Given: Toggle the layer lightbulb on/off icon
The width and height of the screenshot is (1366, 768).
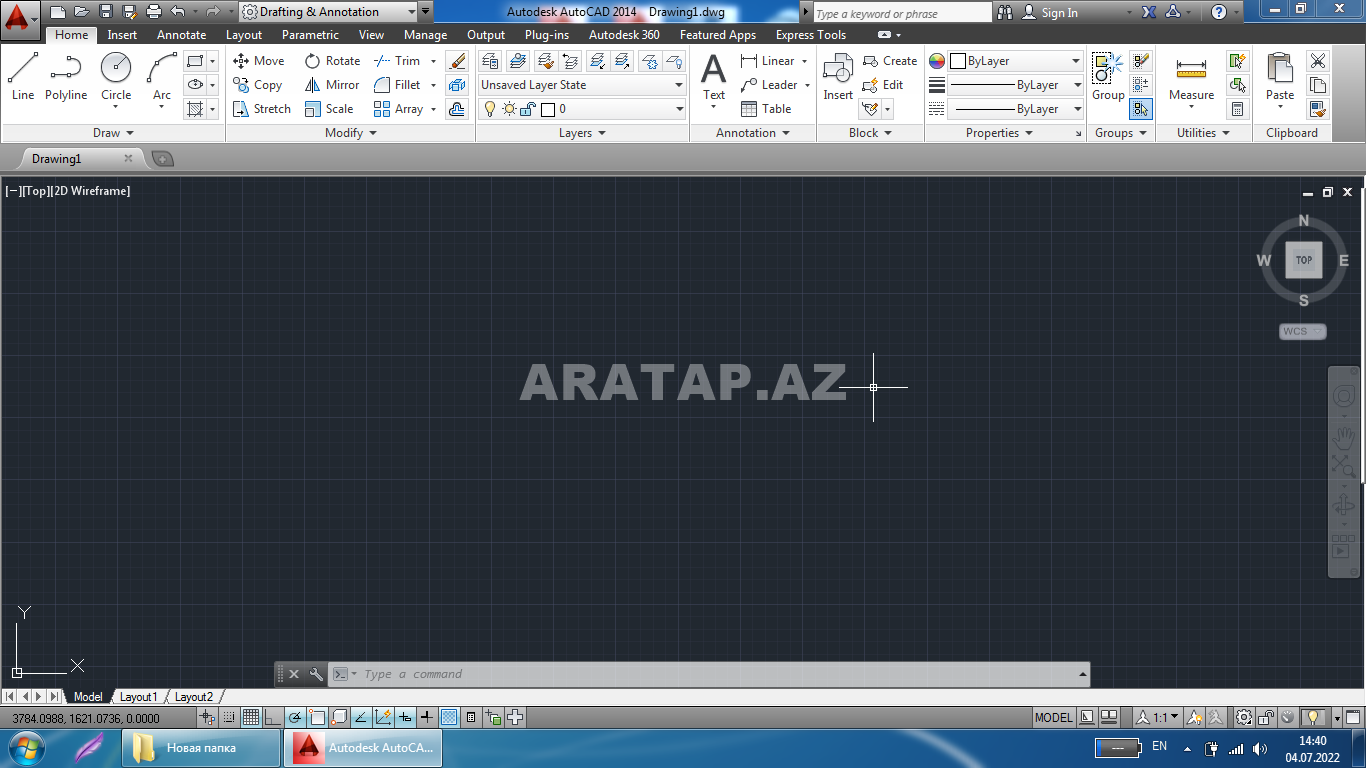Looking at the screenshot, I should pos(490,109).
